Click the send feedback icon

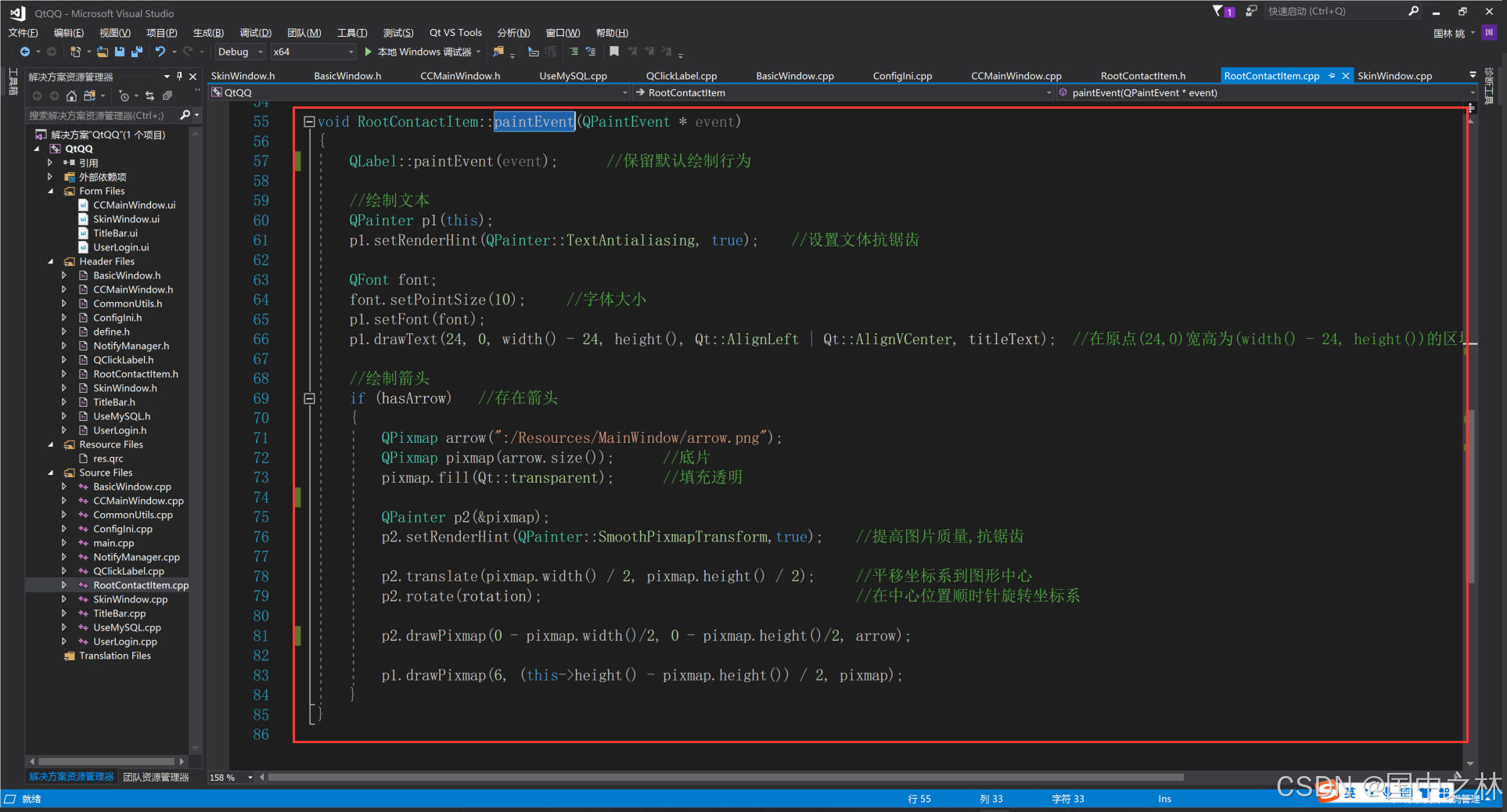coord(1251,11)
